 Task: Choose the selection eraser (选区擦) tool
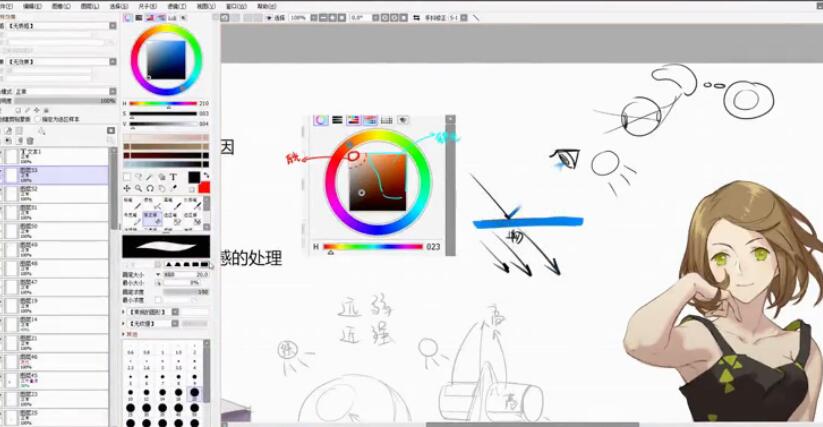point(193,219)
